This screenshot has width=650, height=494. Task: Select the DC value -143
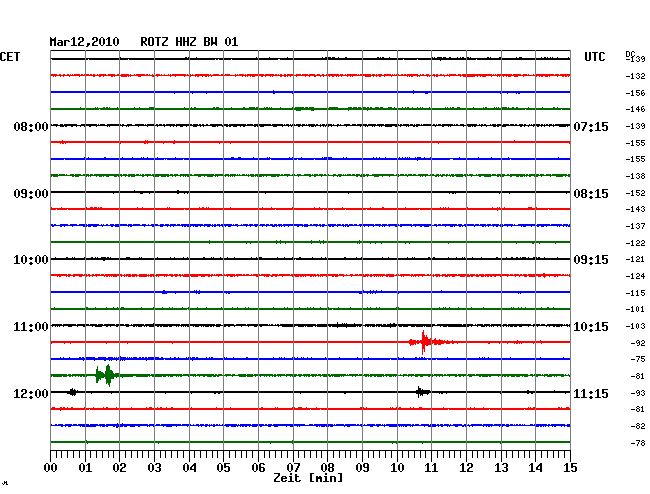click(635, 209)
